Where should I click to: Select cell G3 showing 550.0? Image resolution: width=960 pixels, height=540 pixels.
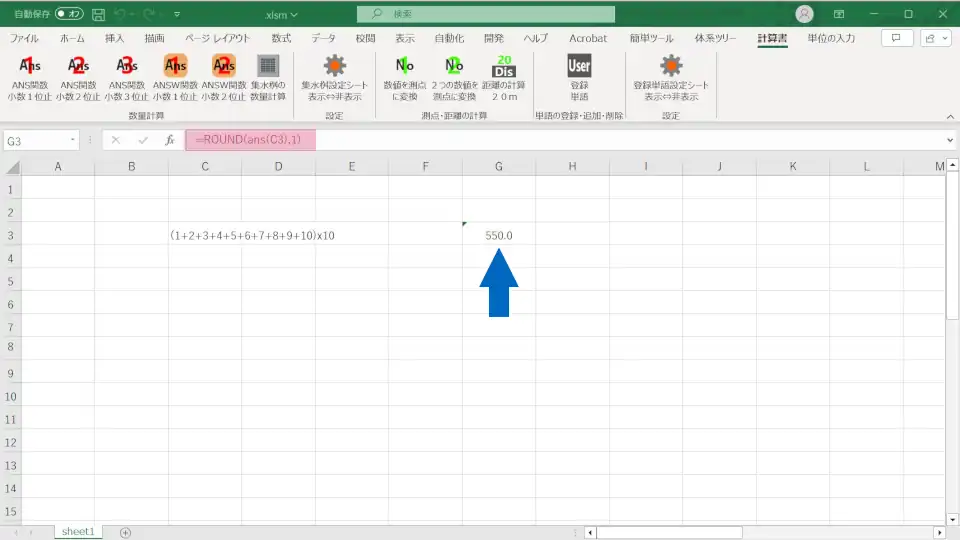click(498, 235)
